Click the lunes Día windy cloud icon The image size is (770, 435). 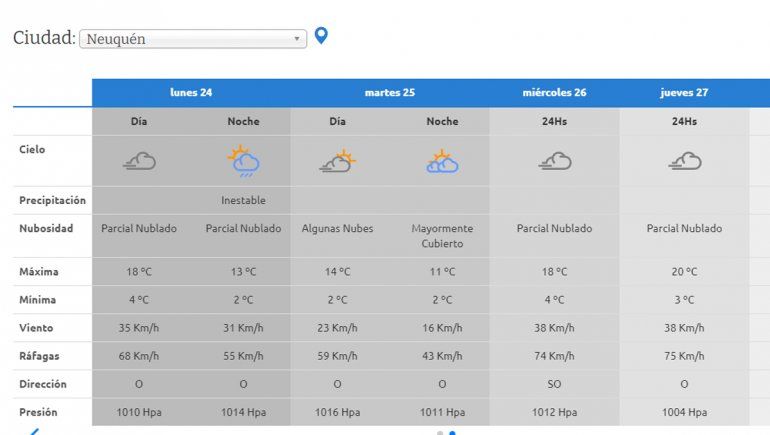(139, 161)
